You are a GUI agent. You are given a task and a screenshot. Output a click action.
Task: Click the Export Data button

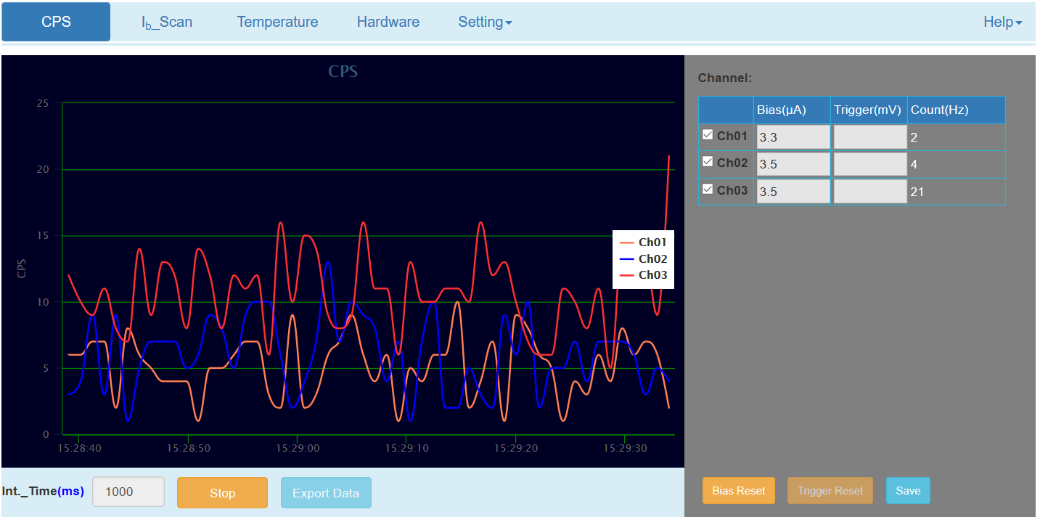[x=326, y=493]
